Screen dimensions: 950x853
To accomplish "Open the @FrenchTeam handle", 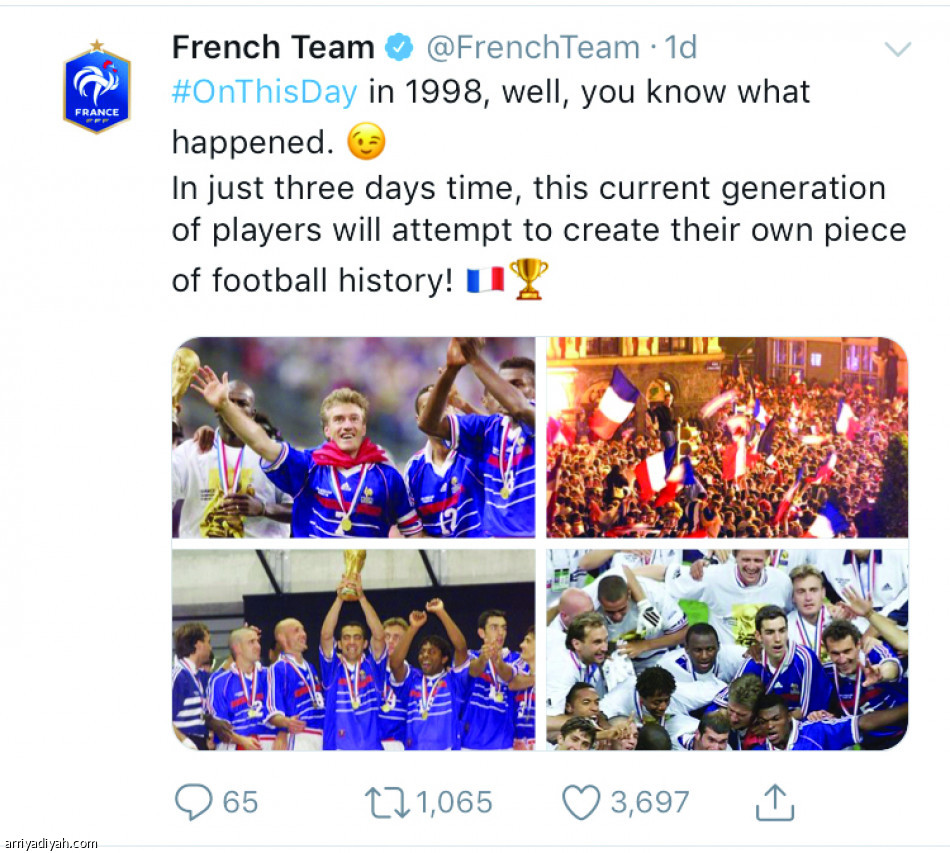I will coord(532,47).
